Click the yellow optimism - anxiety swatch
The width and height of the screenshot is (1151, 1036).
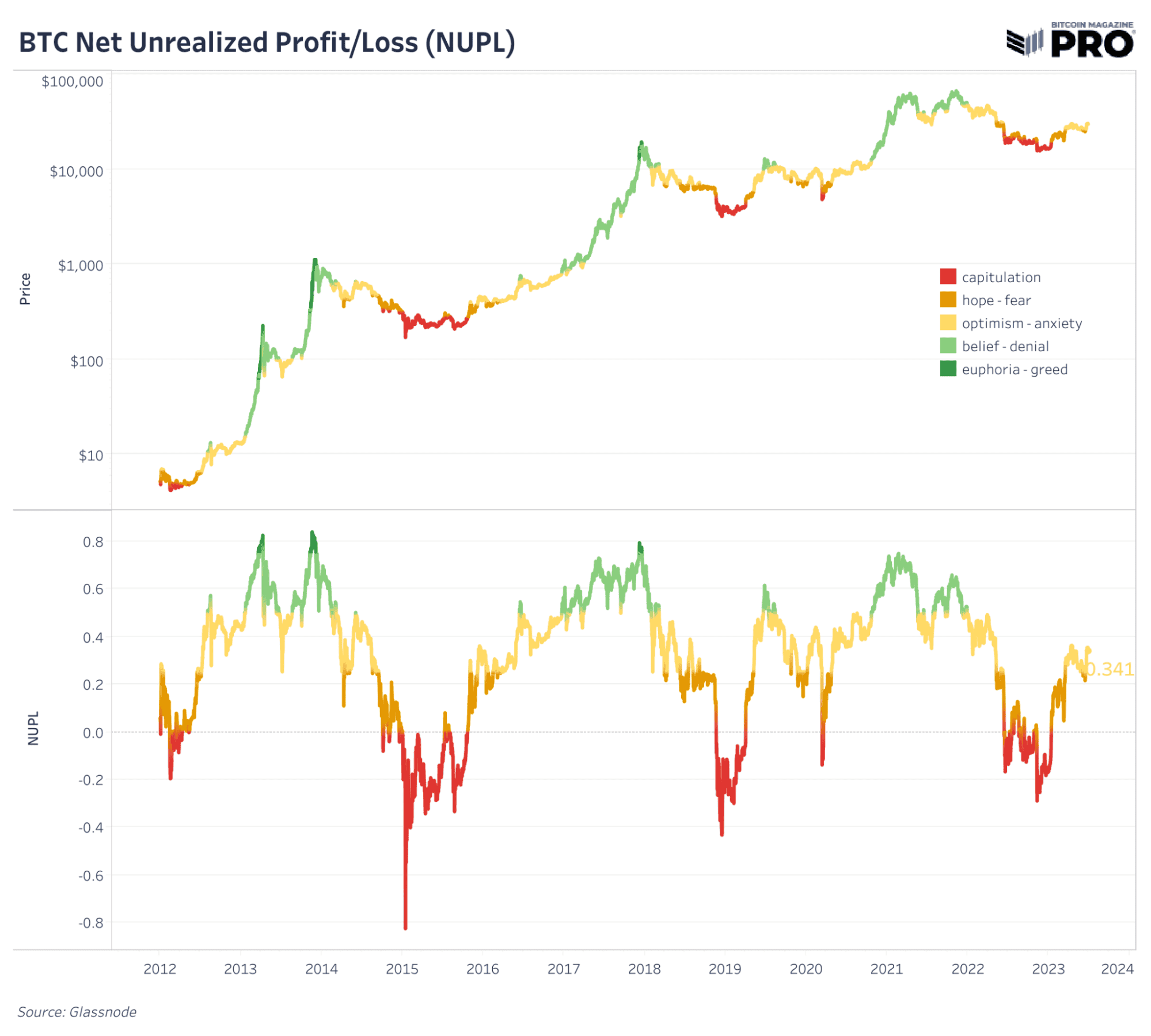tap(948, 322)
